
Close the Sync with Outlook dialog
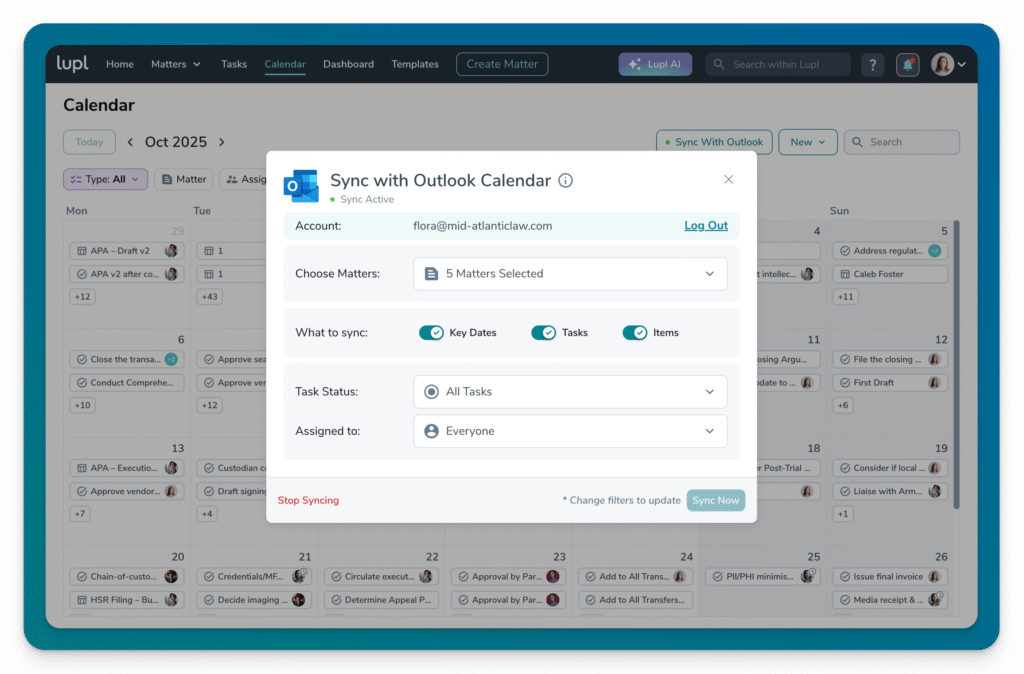point(728,180)
